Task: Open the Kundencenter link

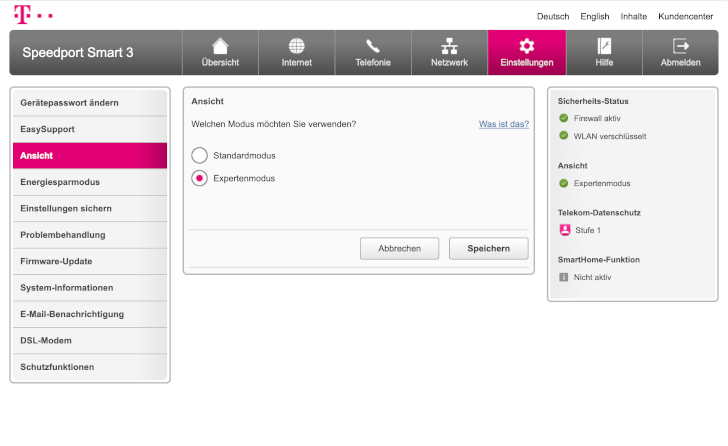Action: point(685,16)
